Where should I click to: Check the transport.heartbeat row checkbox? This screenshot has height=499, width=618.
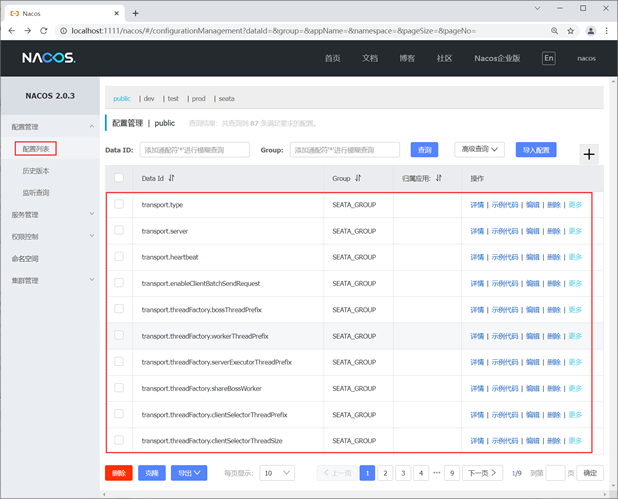point(119,257)
